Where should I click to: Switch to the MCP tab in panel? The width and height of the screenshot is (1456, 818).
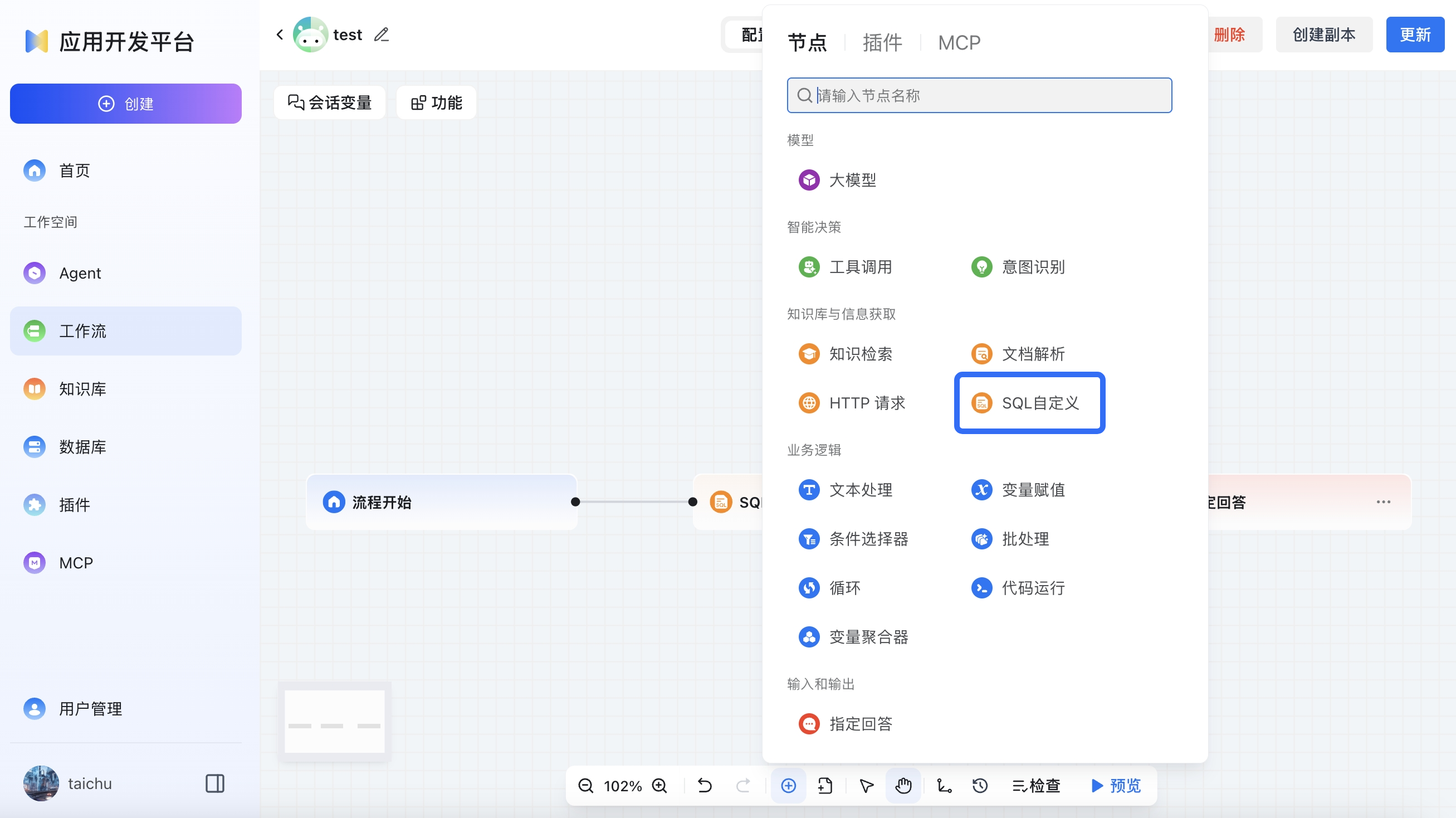959,43
